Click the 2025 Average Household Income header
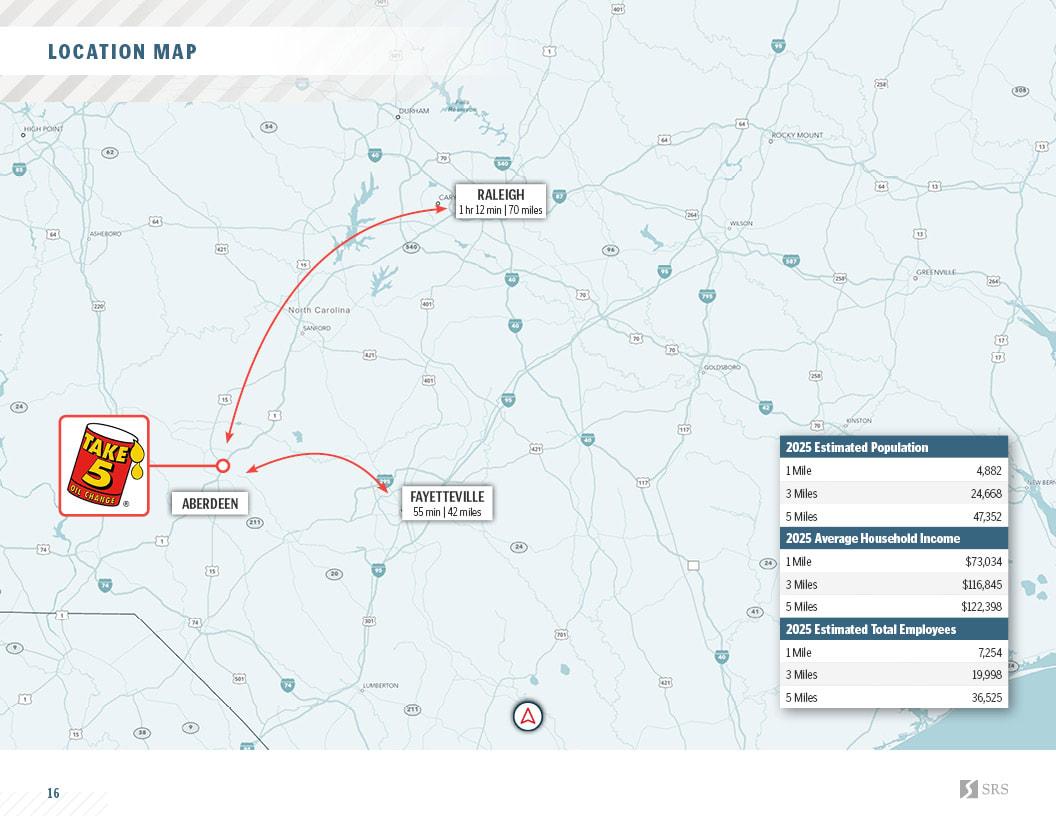The height and width of the screenshot is (816, 1056). coord(894,538)
